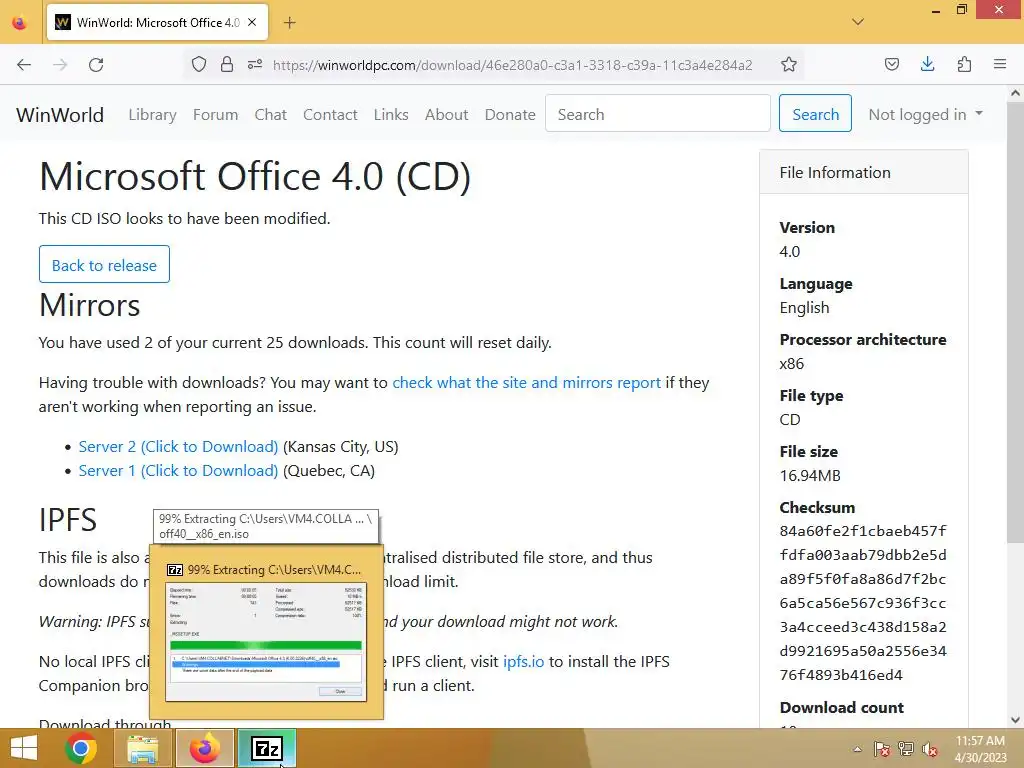The width and height of the screenshot is (1024, 768).
Task: Click the page scrollbar down arrow
Action: point(1015,720)
